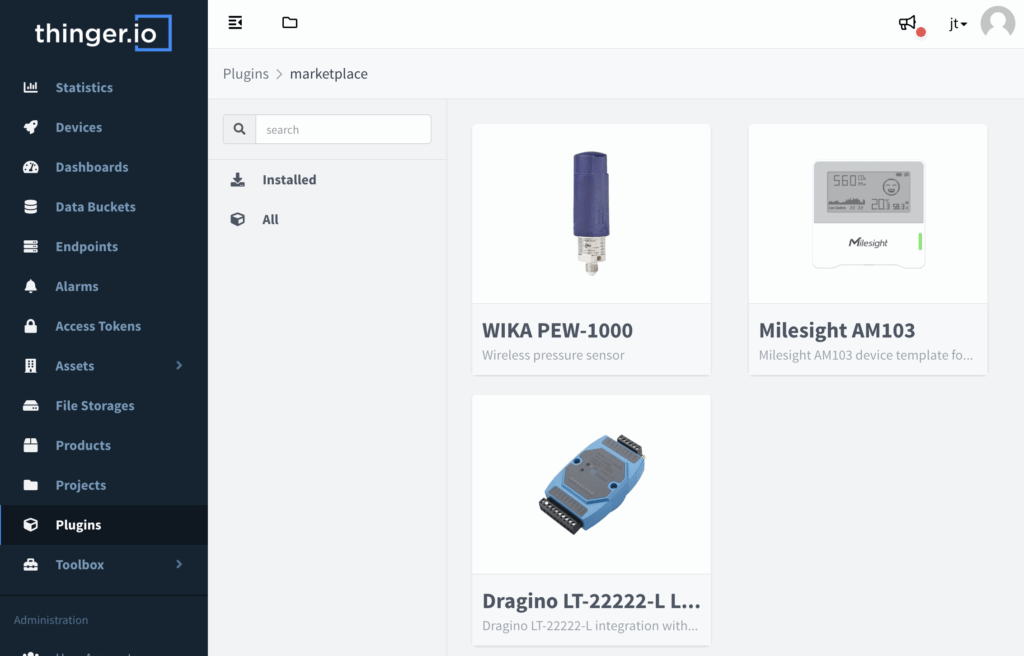Click the Dashboards gauge icon

click(31, 167)
